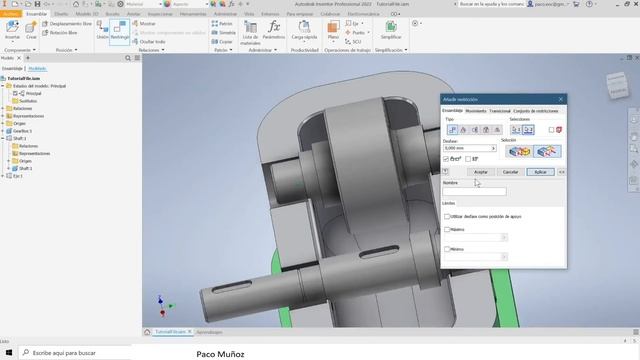
Task: Select the Simetría constraint type icon
Action: pos(497,130)
